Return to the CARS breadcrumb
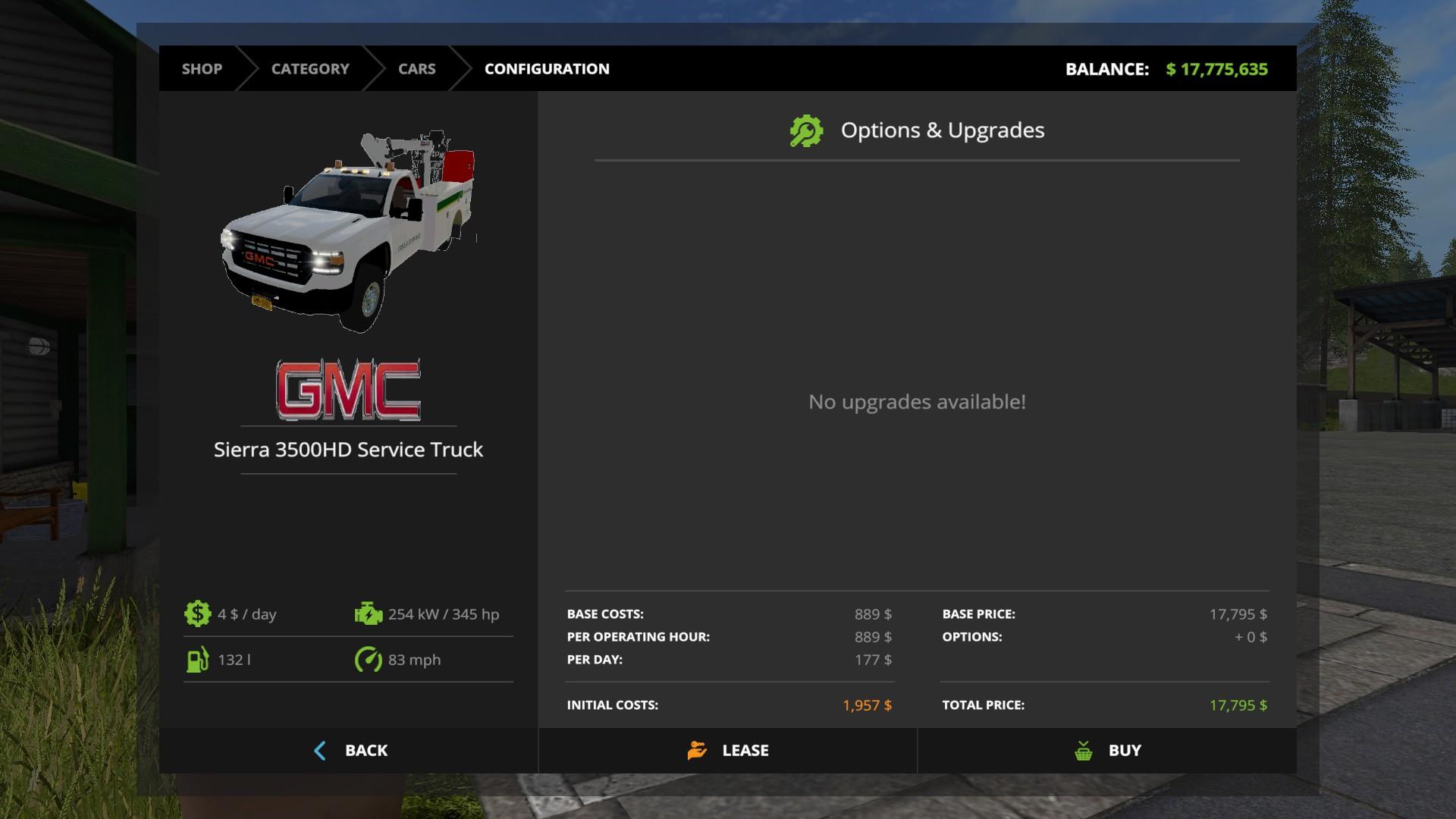The height and width of the screenshot is (819, 1456). [417, 69]
